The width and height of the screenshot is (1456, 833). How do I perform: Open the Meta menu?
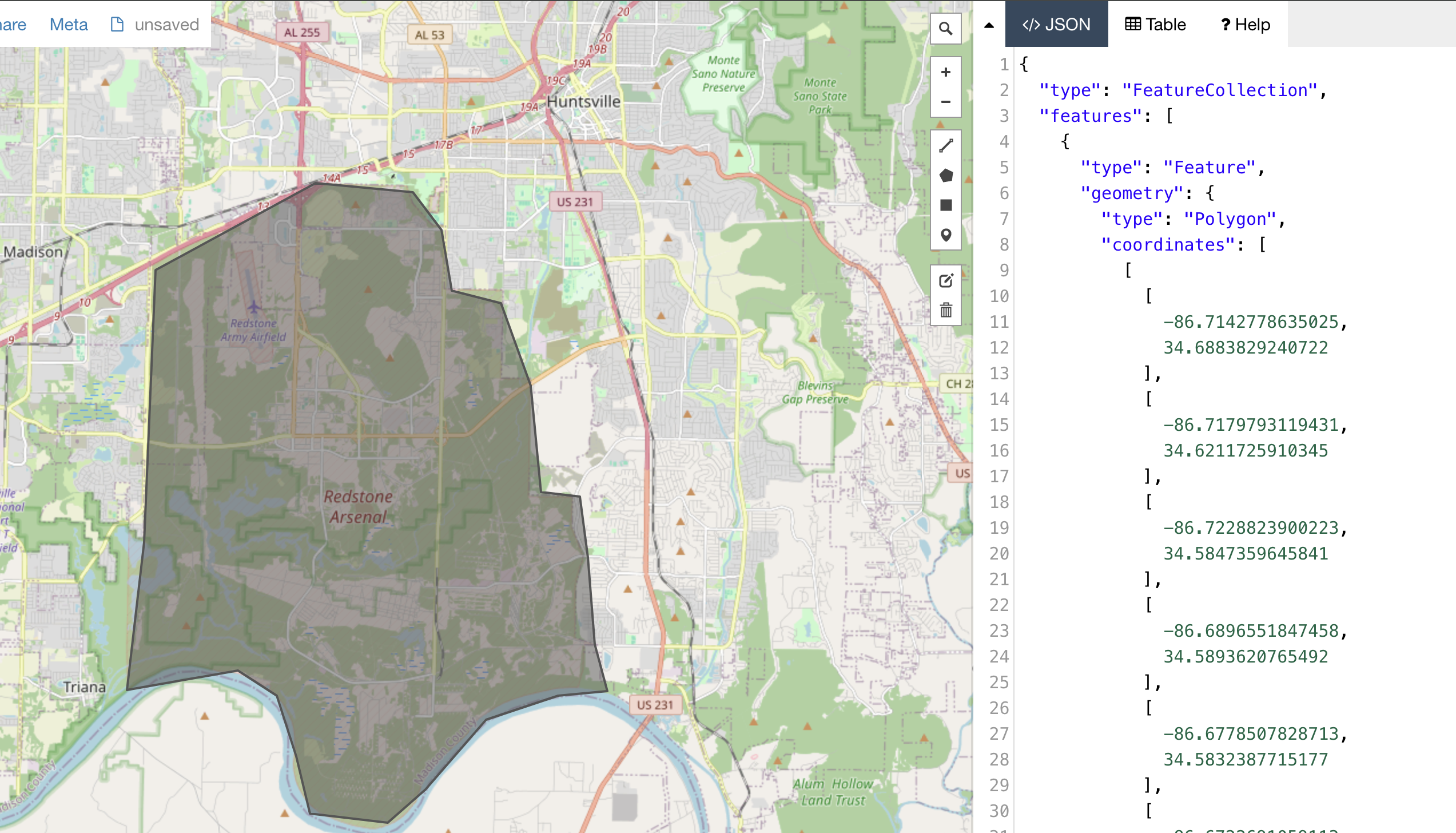click(x=68, y=25)
